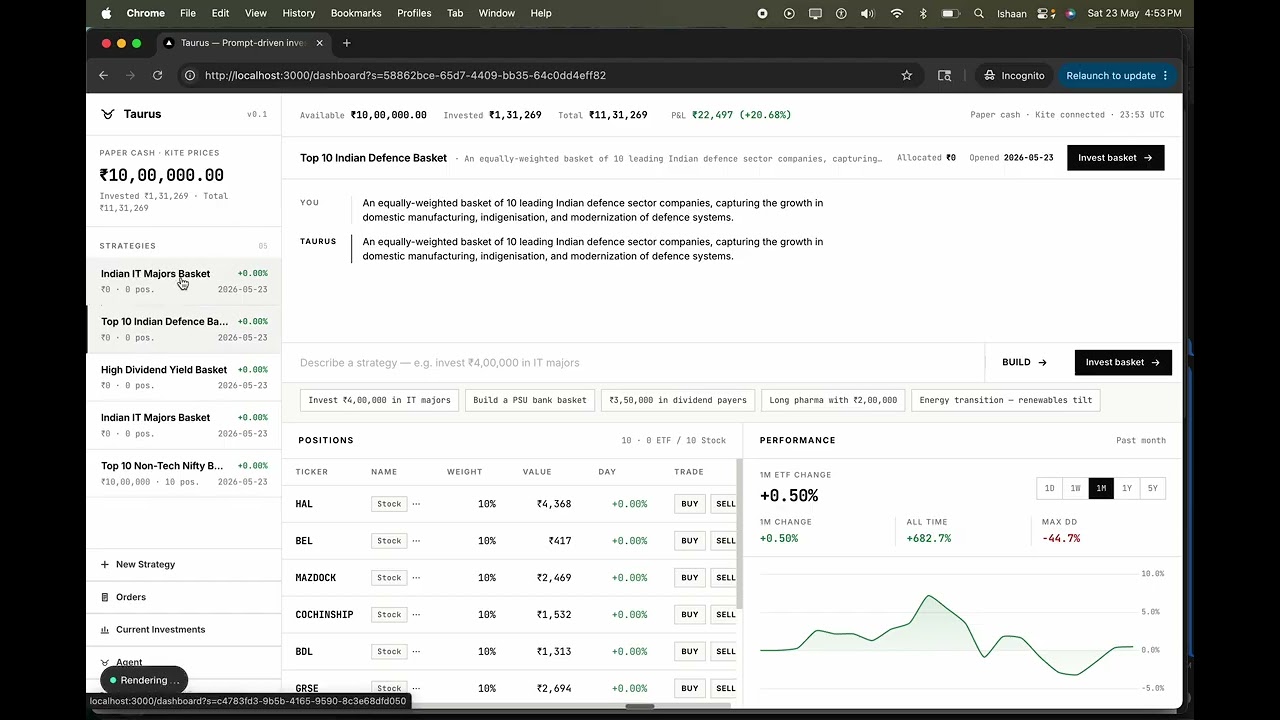
Task: Open the History menu
Action: tap(298, 13)
